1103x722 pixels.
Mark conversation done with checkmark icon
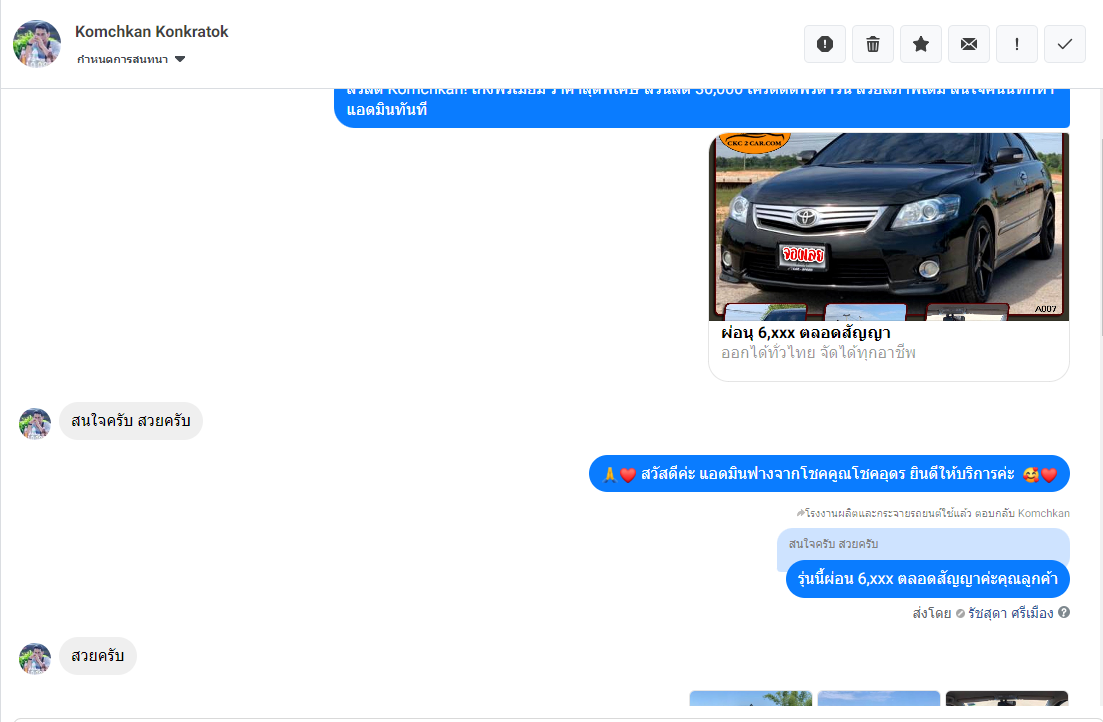click(1064, 44)
